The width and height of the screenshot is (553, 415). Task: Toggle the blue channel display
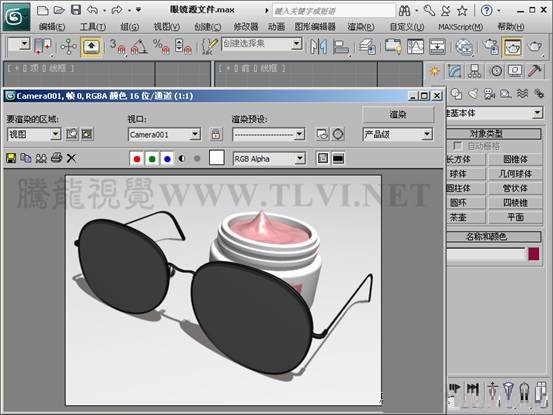coord(168,159)
